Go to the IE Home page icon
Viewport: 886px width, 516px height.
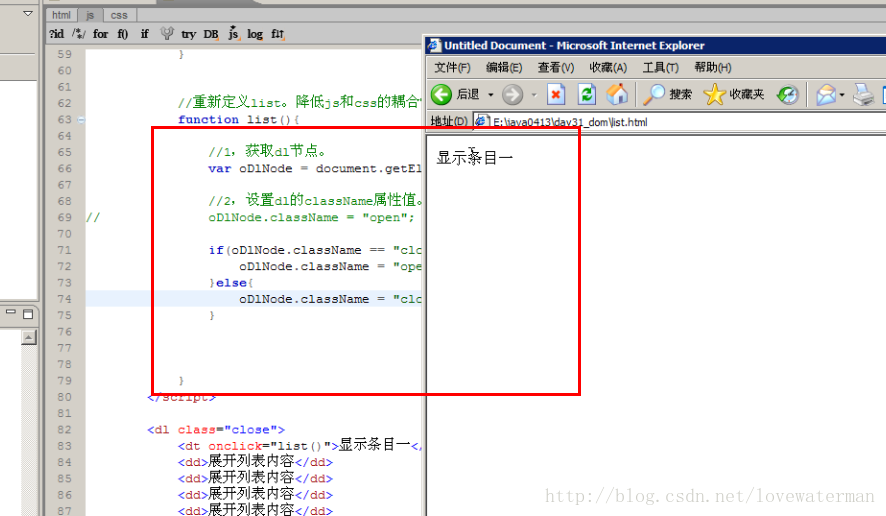617,94
